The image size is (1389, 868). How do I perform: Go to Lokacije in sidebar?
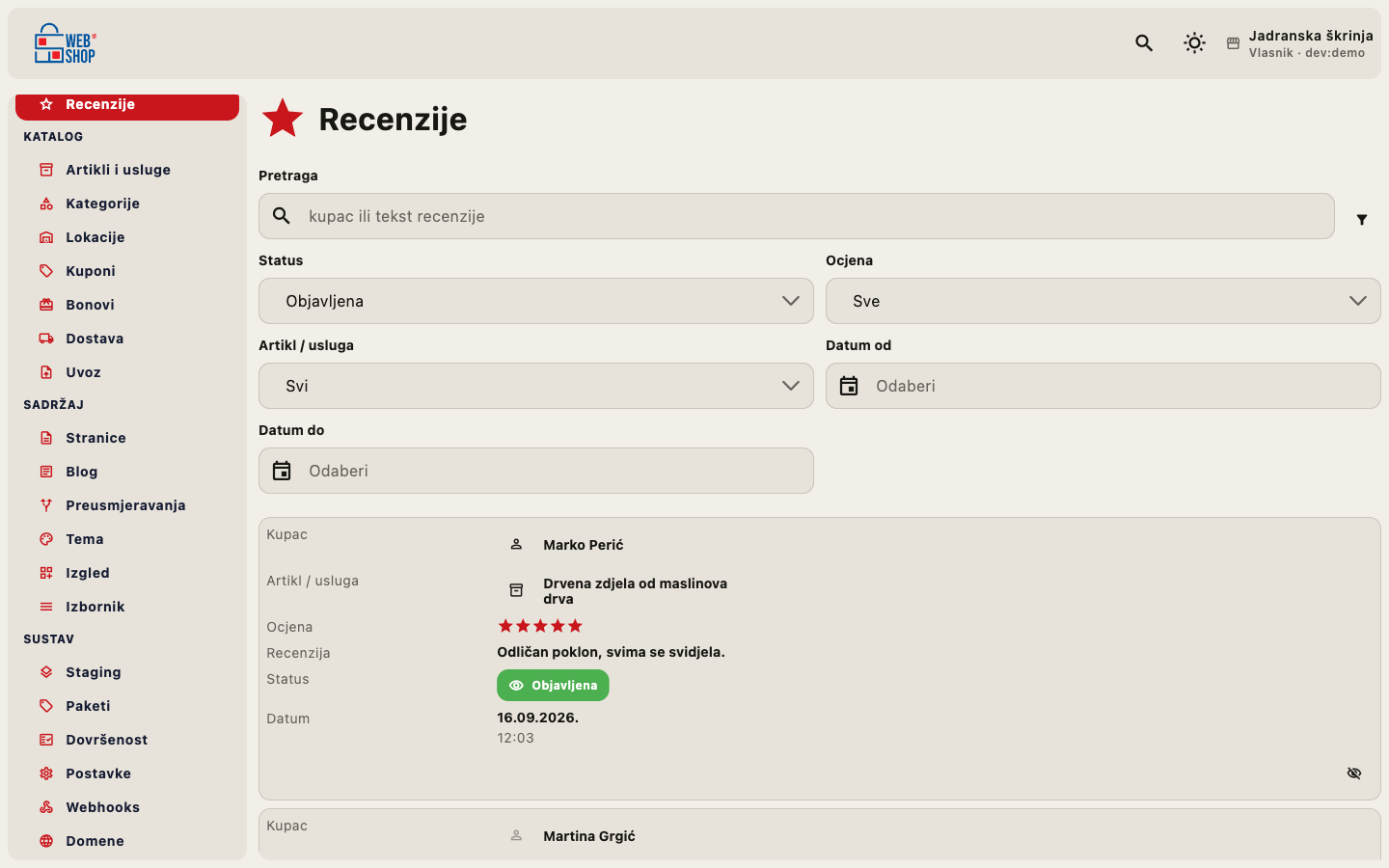click(127, 237)
